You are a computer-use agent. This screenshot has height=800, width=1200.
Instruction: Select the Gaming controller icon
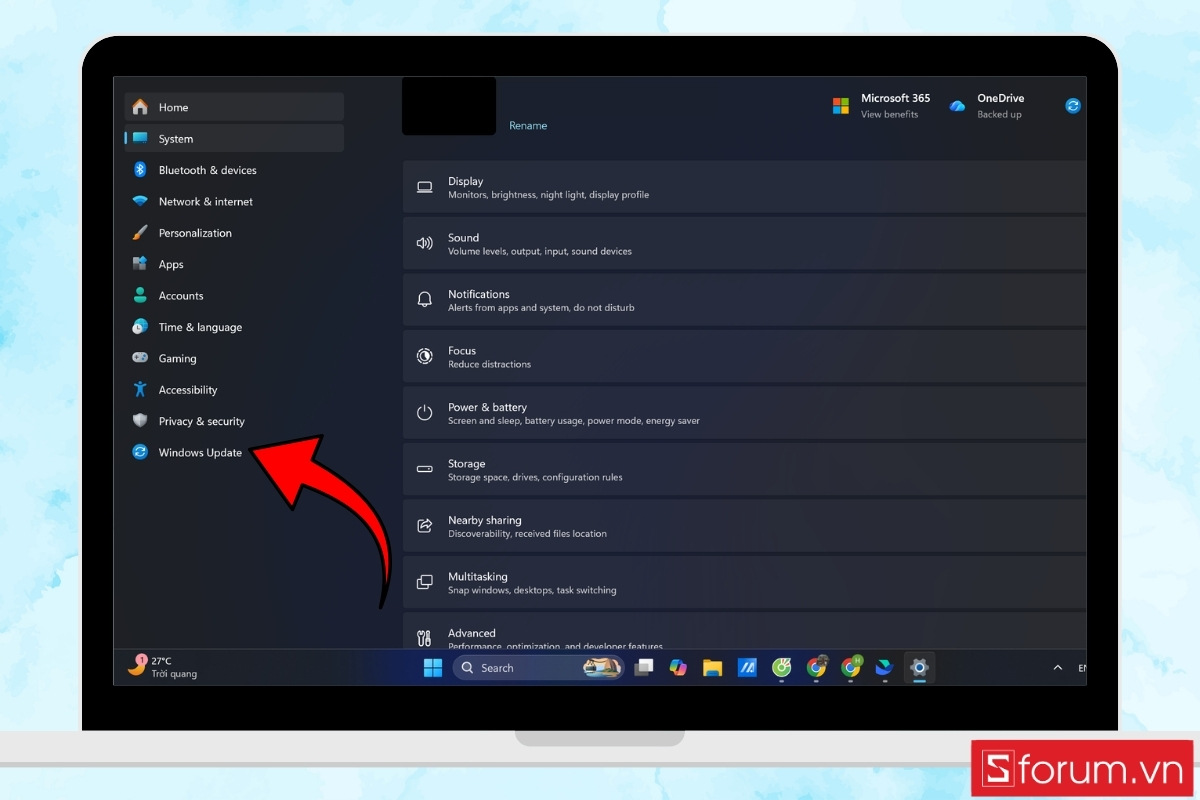pyautogui.click(x=140, y=358)
